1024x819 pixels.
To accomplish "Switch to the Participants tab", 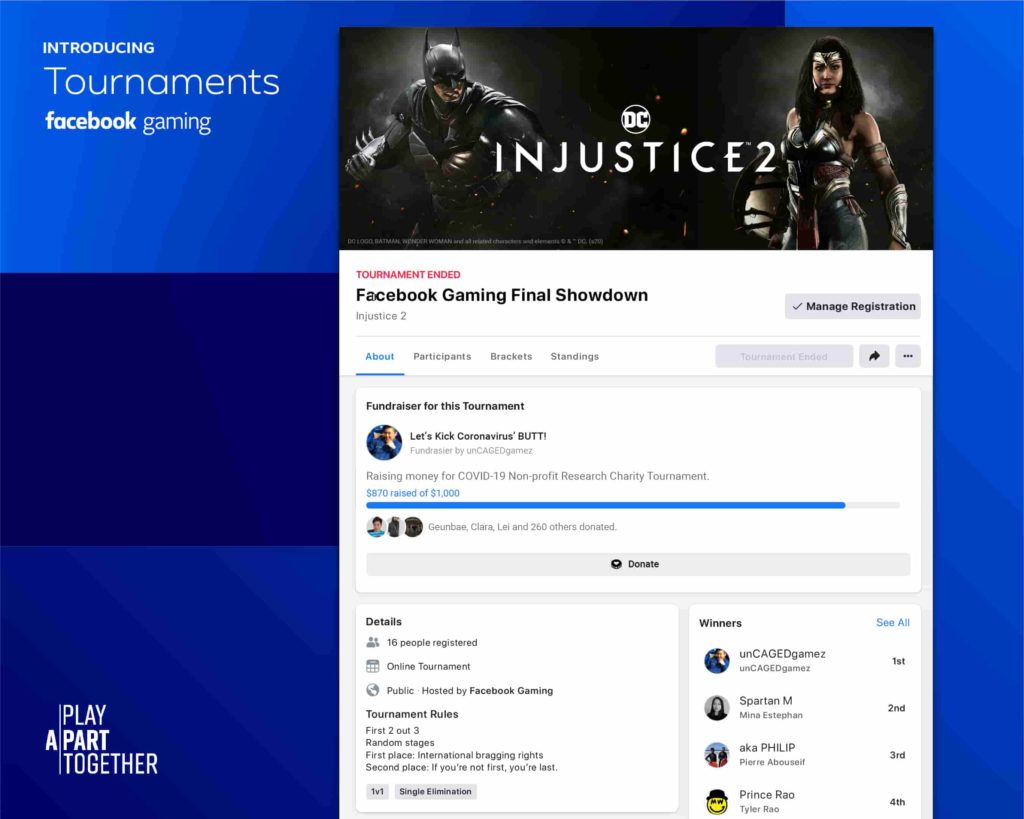I will click(x=442, y=356).
